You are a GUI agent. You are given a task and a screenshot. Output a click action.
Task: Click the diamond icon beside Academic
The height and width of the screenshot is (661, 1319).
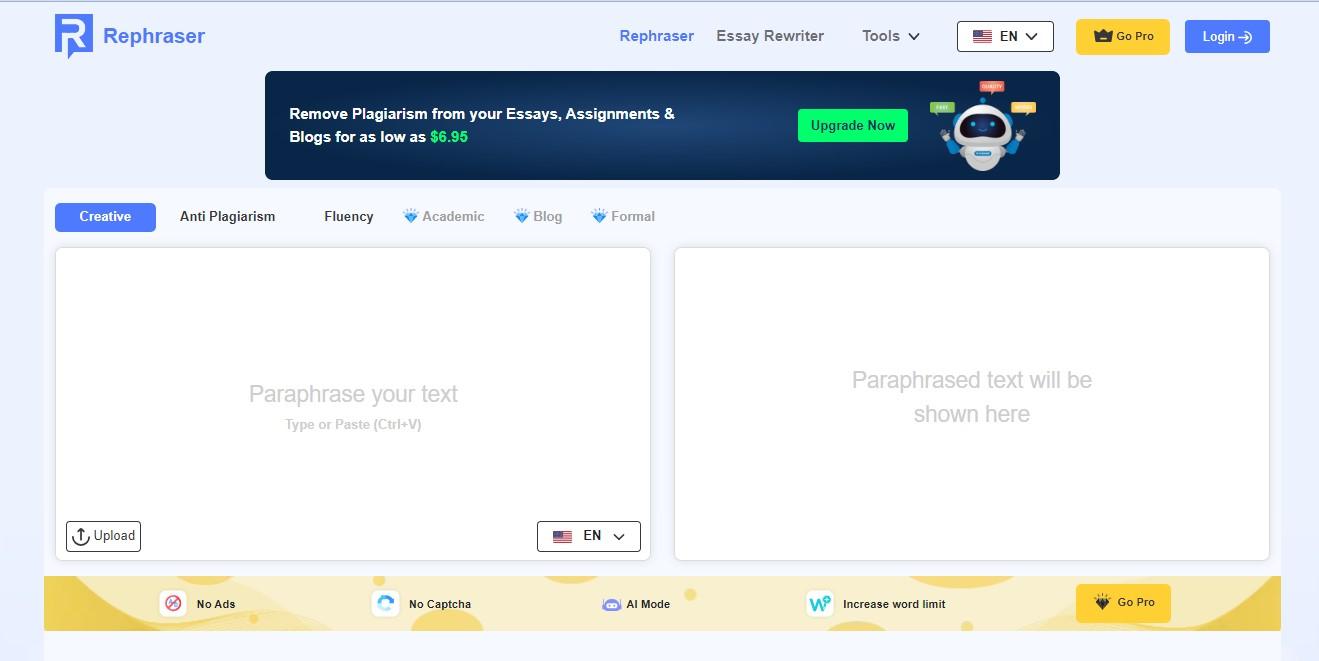point(410,215)
